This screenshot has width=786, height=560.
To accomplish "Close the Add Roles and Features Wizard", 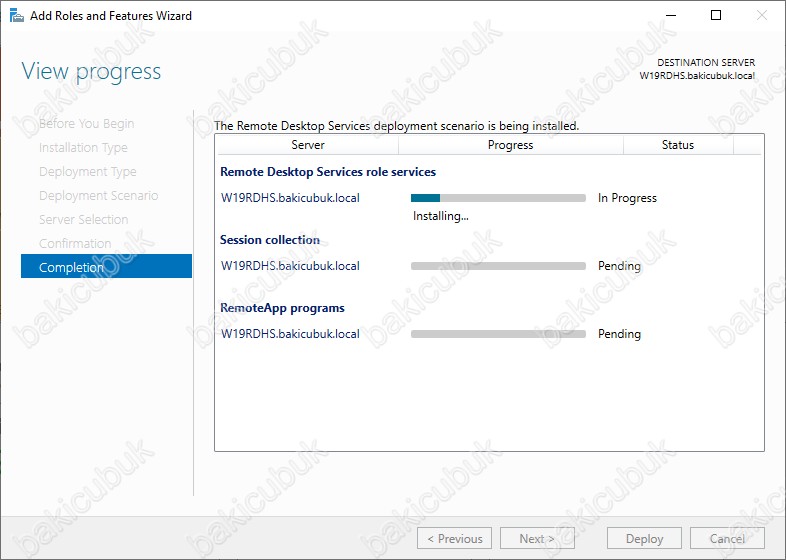I will (x=761, y=16).
